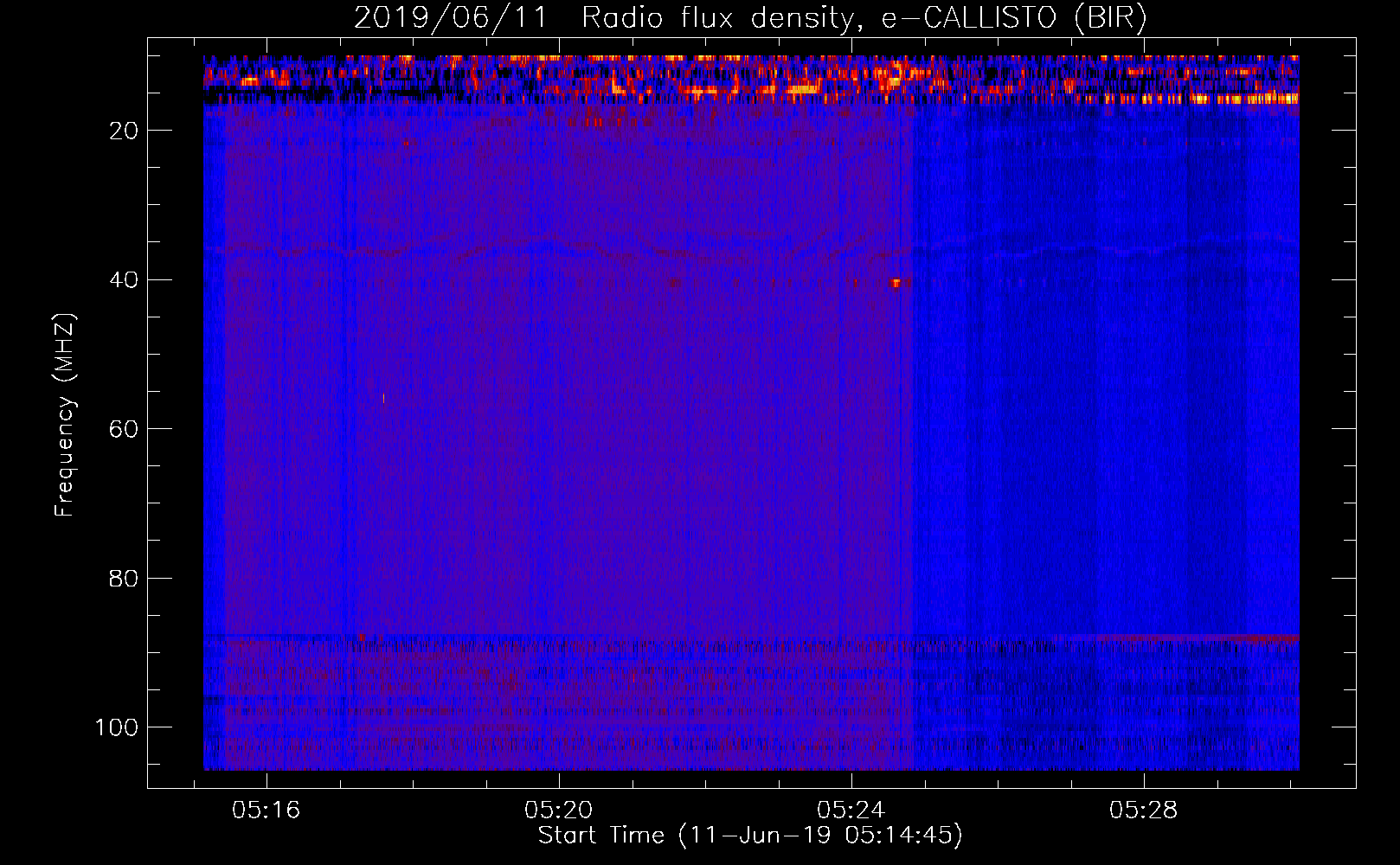This screenshot has height=865, width=1400.
Task: Select the 'Frequency (MHZ)' y-axis label
Action: click(x=66, y=415)
